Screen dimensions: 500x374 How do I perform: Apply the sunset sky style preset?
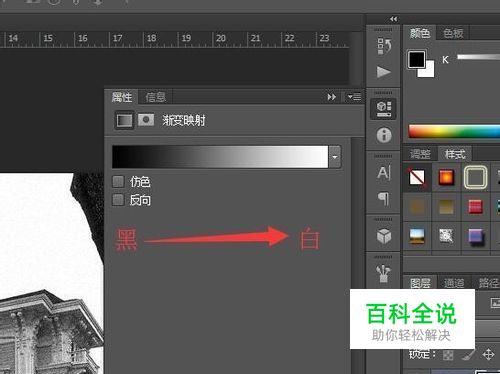(x=417, y=236)
